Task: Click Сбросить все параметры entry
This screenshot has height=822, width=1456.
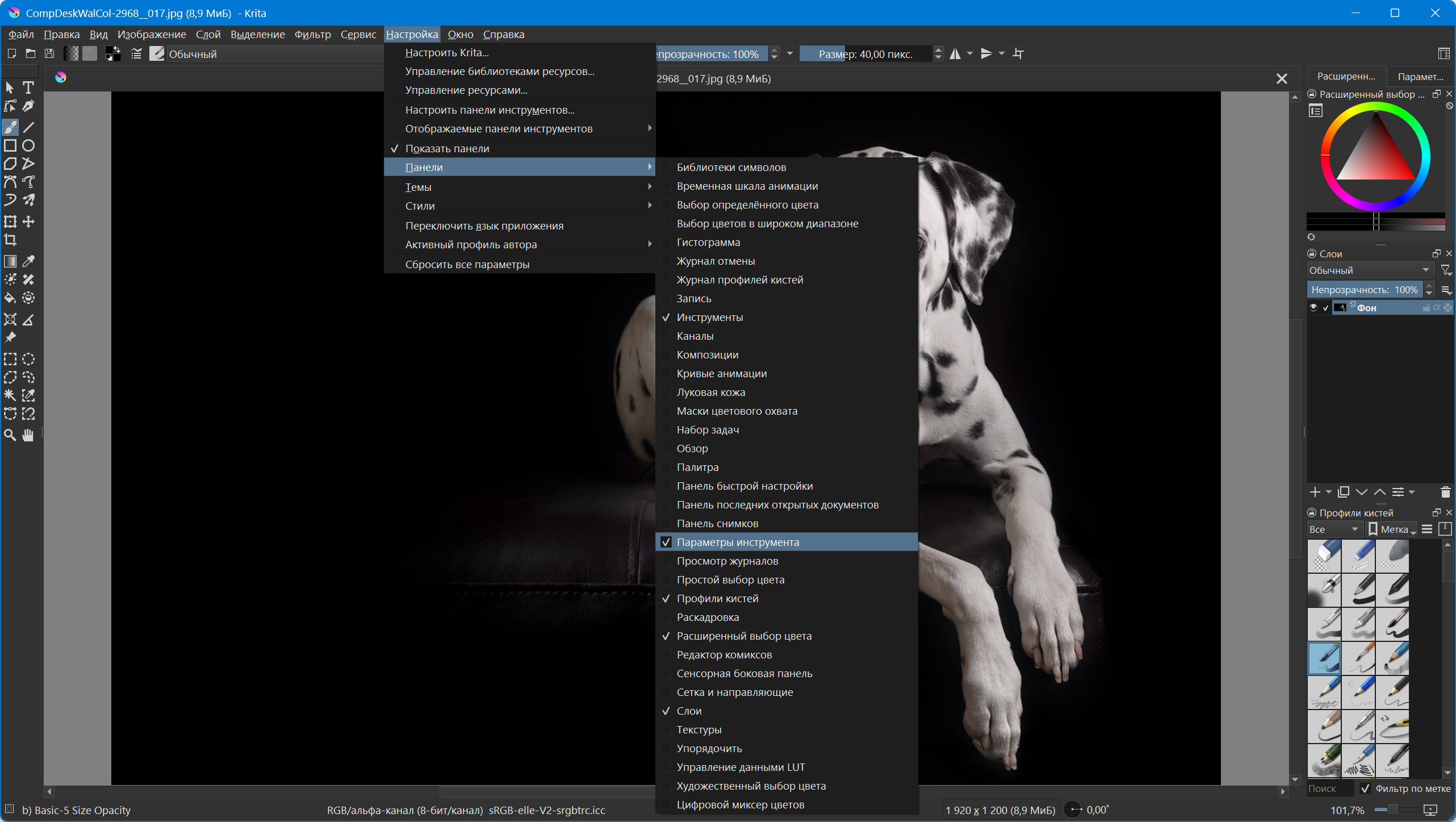Action: coord(467,264)
